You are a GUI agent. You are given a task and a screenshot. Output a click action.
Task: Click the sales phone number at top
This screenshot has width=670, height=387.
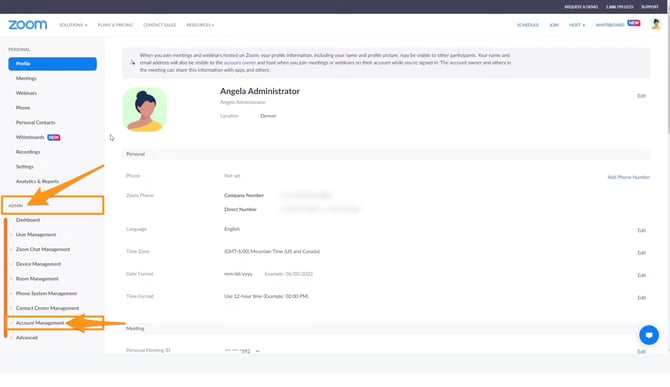620,7
